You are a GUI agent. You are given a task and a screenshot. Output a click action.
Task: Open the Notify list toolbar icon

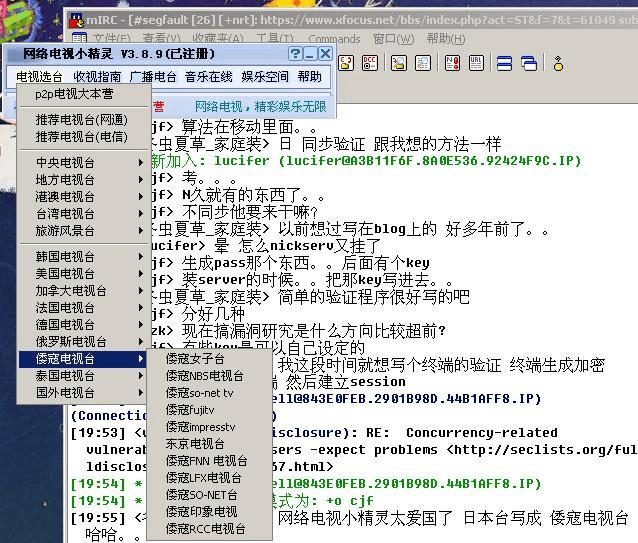pos(452,63)
